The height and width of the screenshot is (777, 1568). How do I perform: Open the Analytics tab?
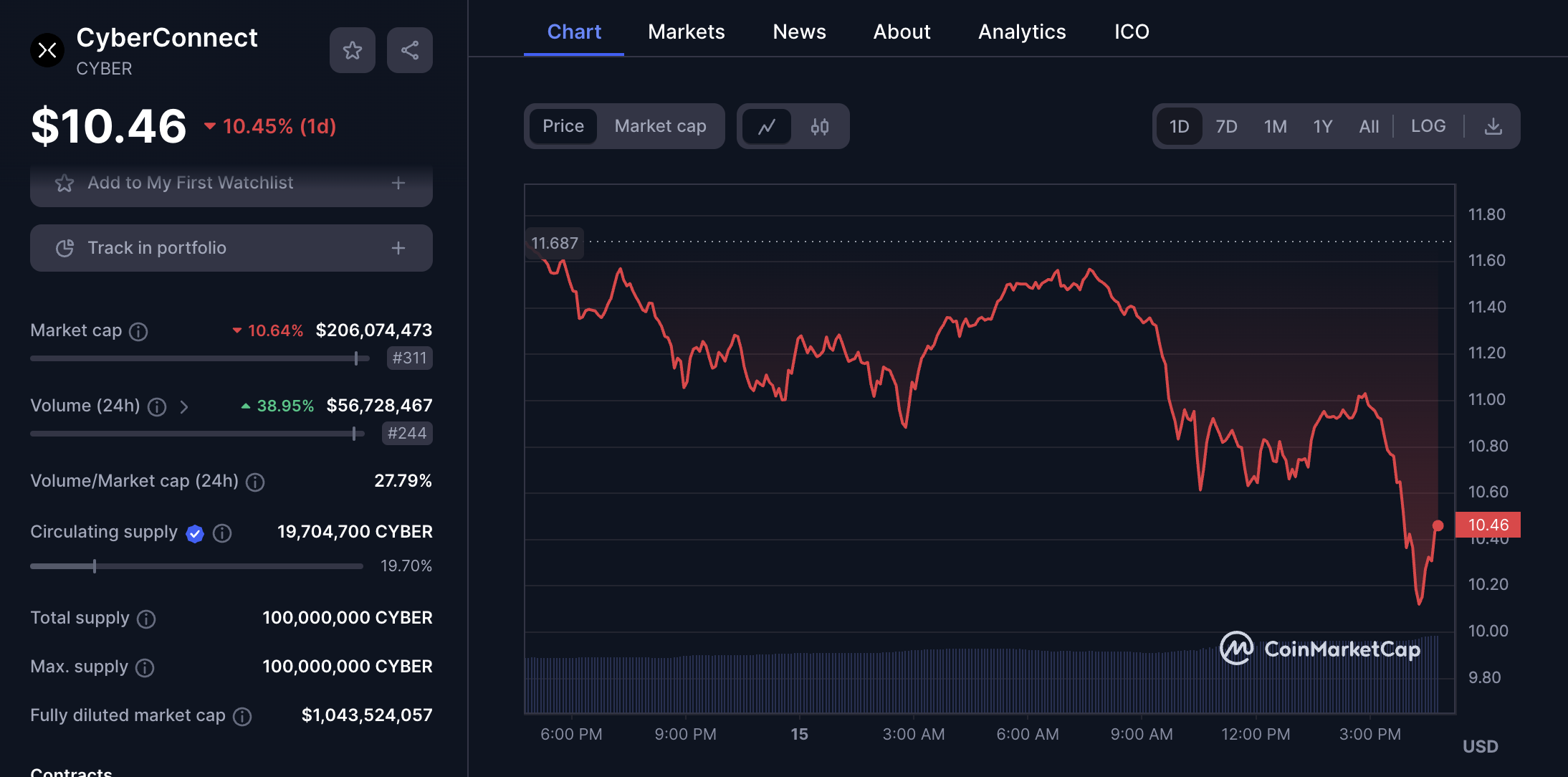pyautogui.click(x=1022, y=32)
